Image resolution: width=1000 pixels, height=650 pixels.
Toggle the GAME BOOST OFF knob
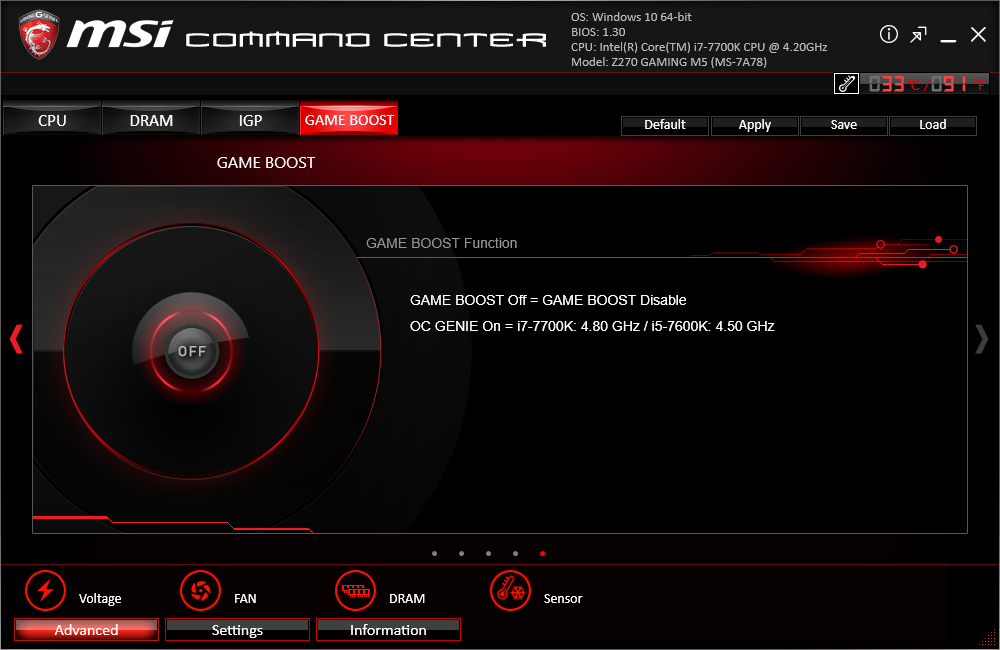(192, 351)
